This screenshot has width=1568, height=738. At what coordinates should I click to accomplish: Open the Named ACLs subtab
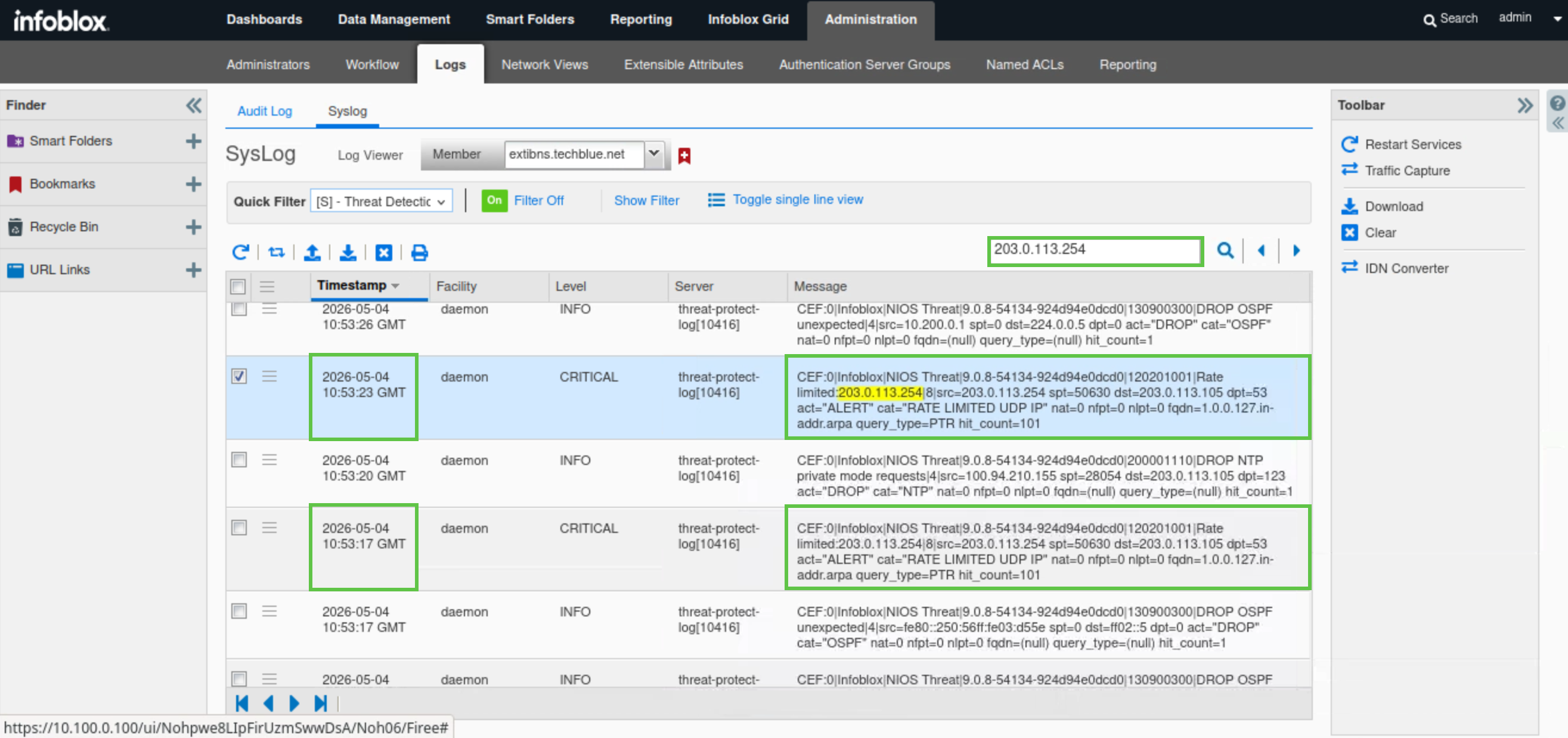pos(1024,64)
